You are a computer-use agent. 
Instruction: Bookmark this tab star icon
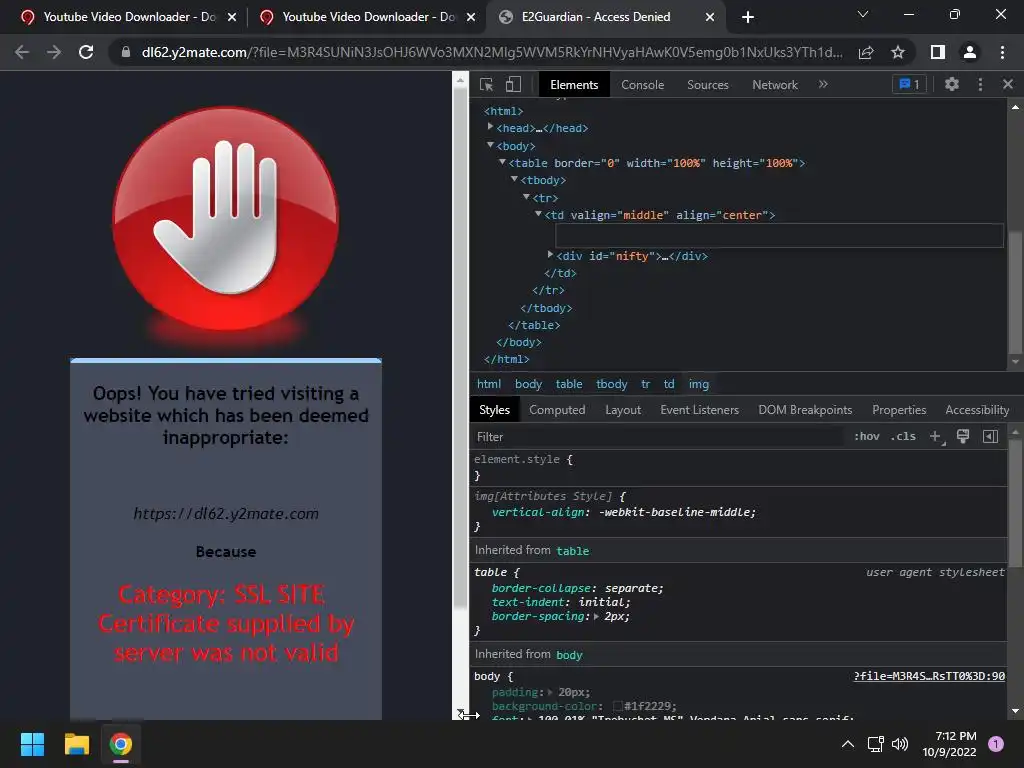[898, 52]
